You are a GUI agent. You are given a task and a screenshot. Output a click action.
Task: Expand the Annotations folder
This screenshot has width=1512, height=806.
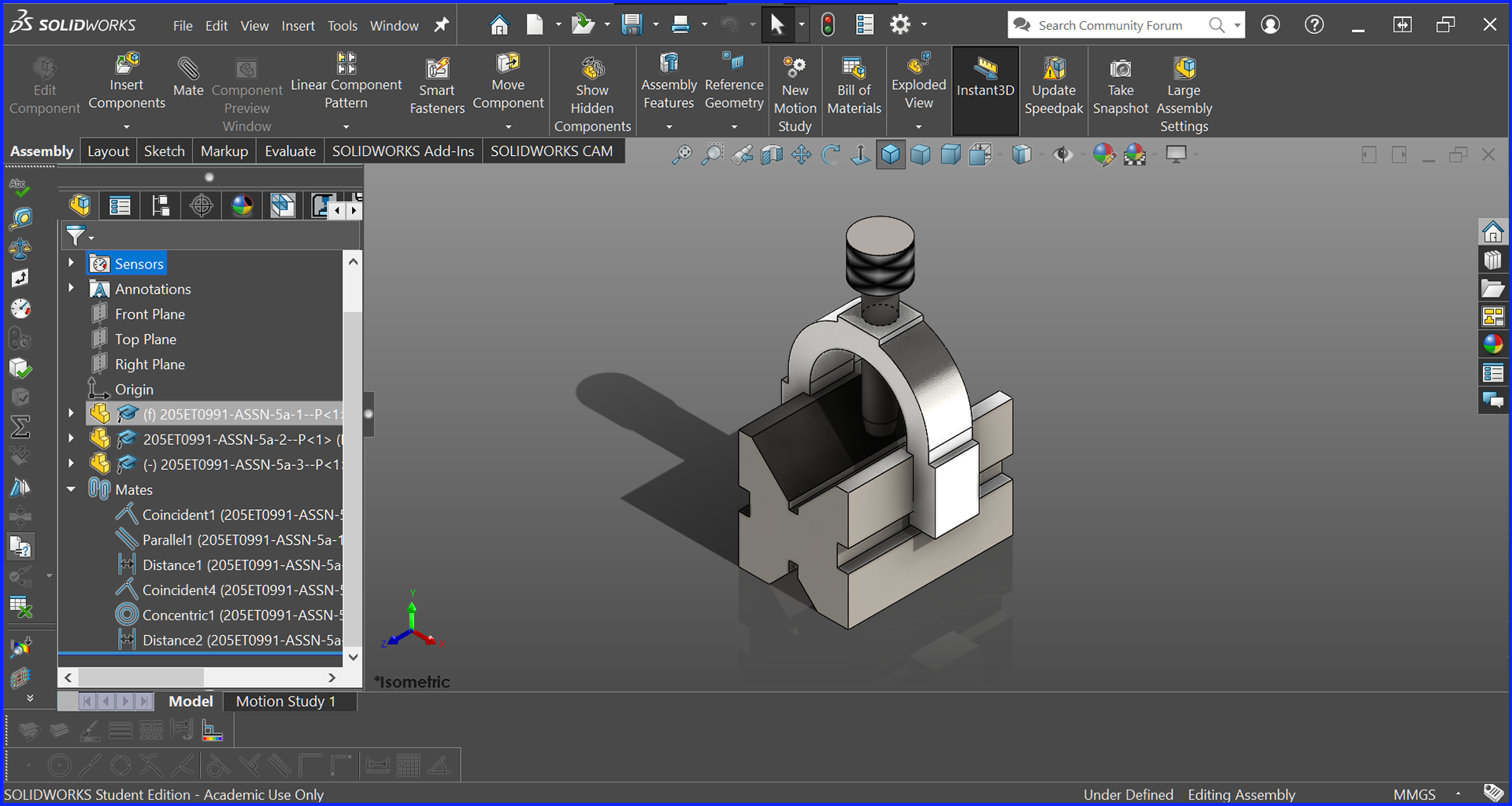tap(71, 288)
